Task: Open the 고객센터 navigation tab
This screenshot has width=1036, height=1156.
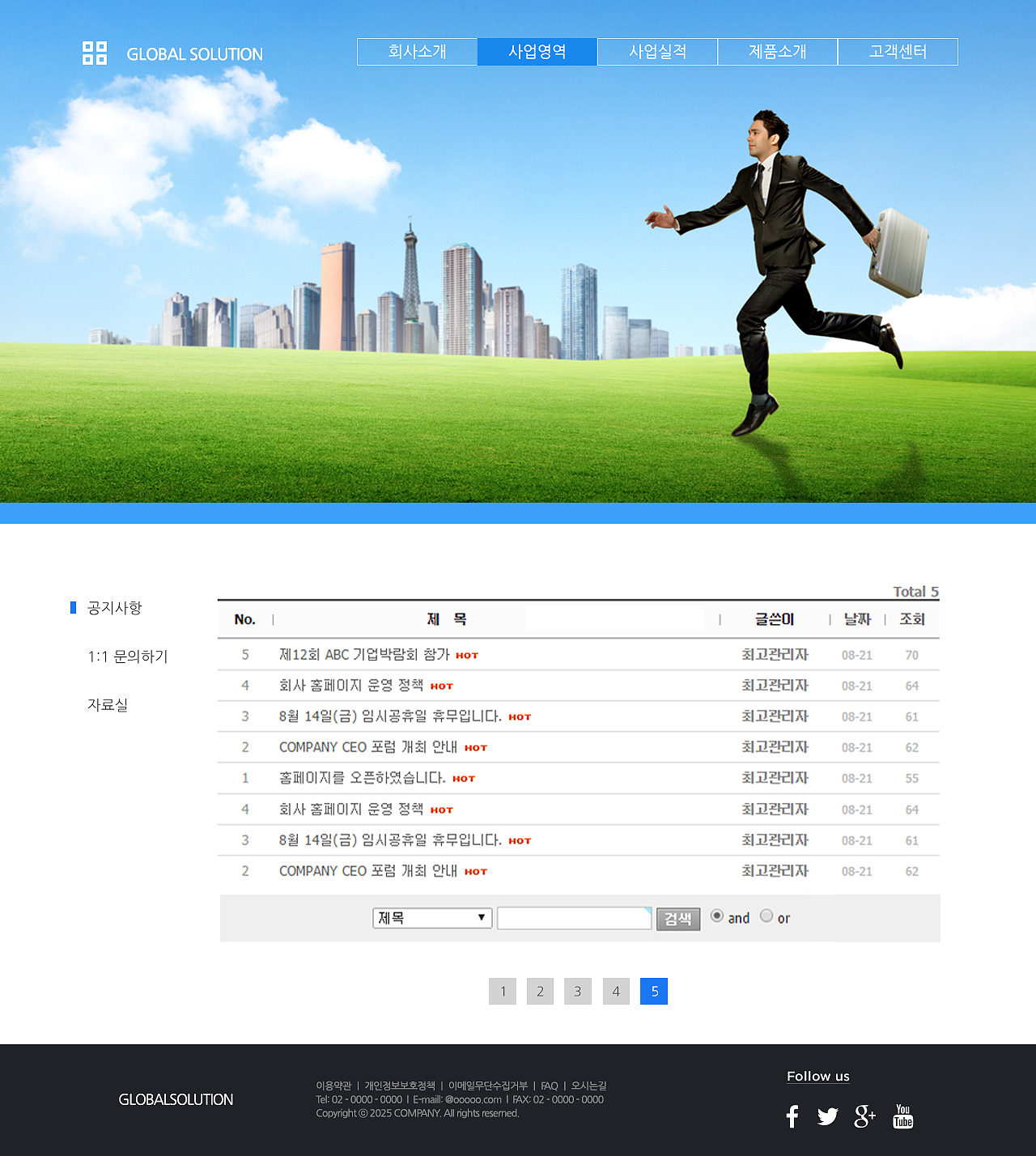Action: point(898,51)
